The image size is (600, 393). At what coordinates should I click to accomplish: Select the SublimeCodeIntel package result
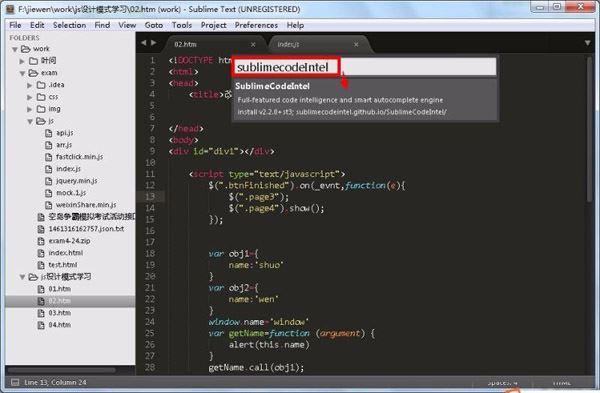(x=365, y=99)
